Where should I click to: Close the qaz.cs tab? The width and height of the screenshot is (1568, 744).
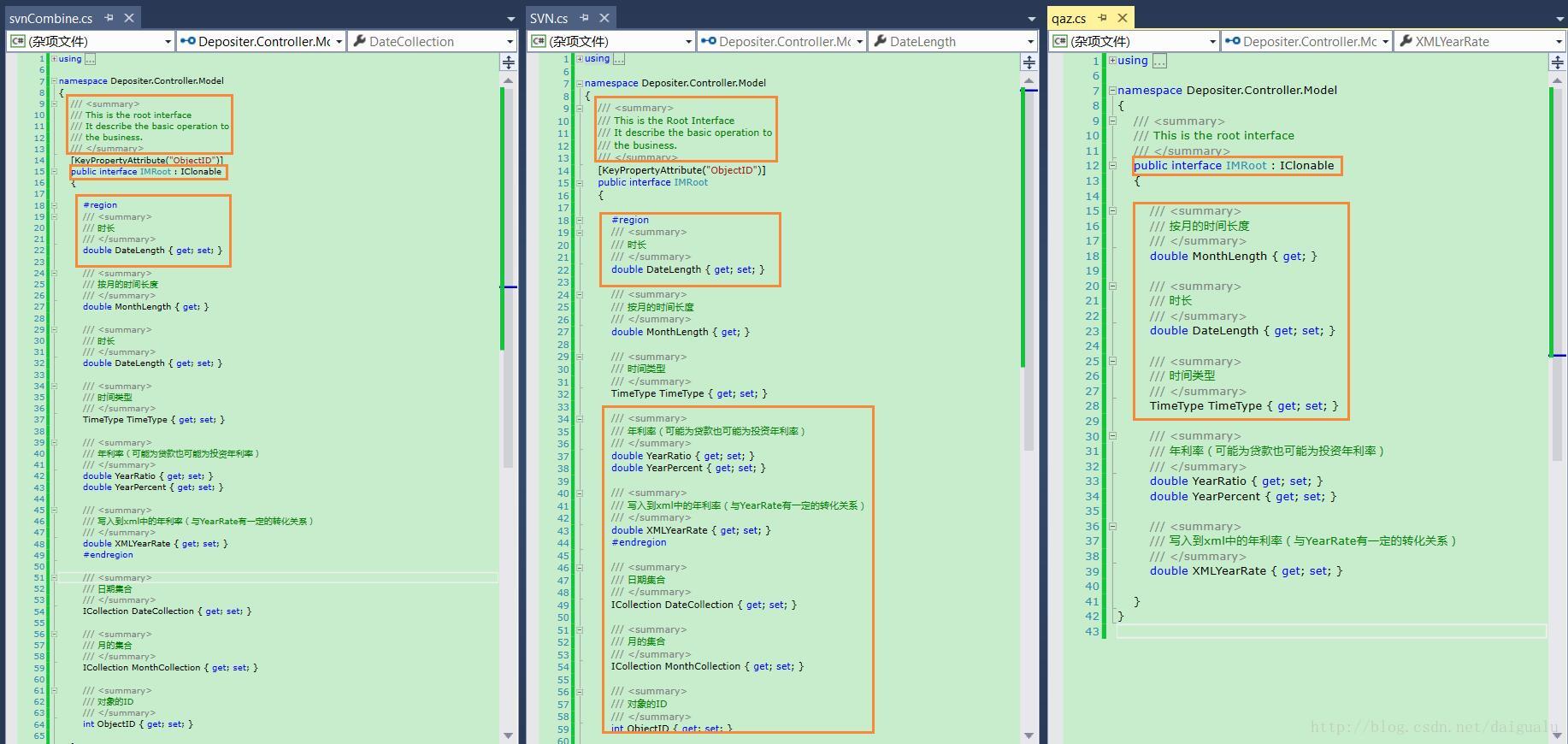coord(1123,18)
